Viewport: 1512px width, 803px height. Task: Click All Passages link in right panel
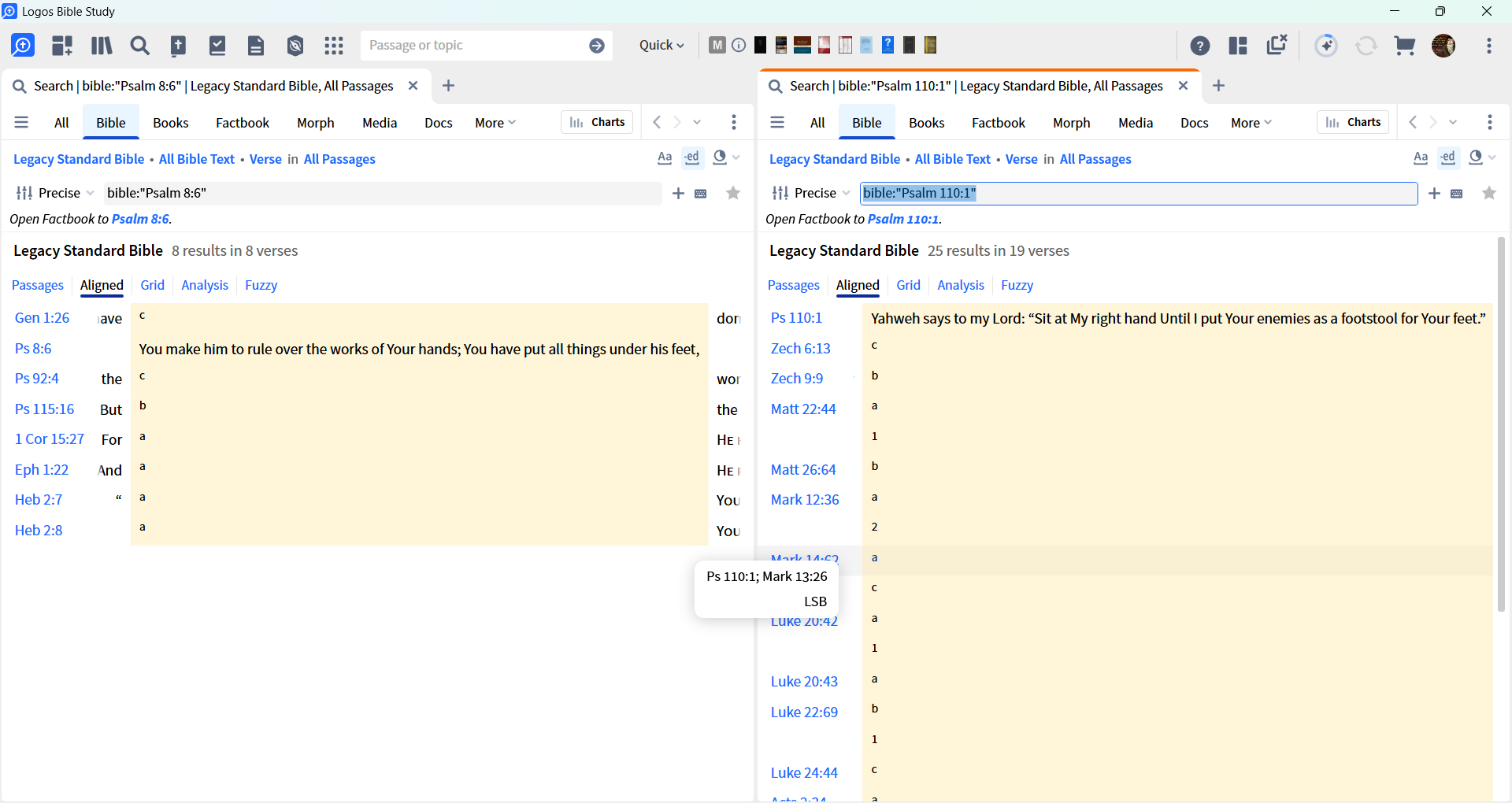coord(1095,159)
